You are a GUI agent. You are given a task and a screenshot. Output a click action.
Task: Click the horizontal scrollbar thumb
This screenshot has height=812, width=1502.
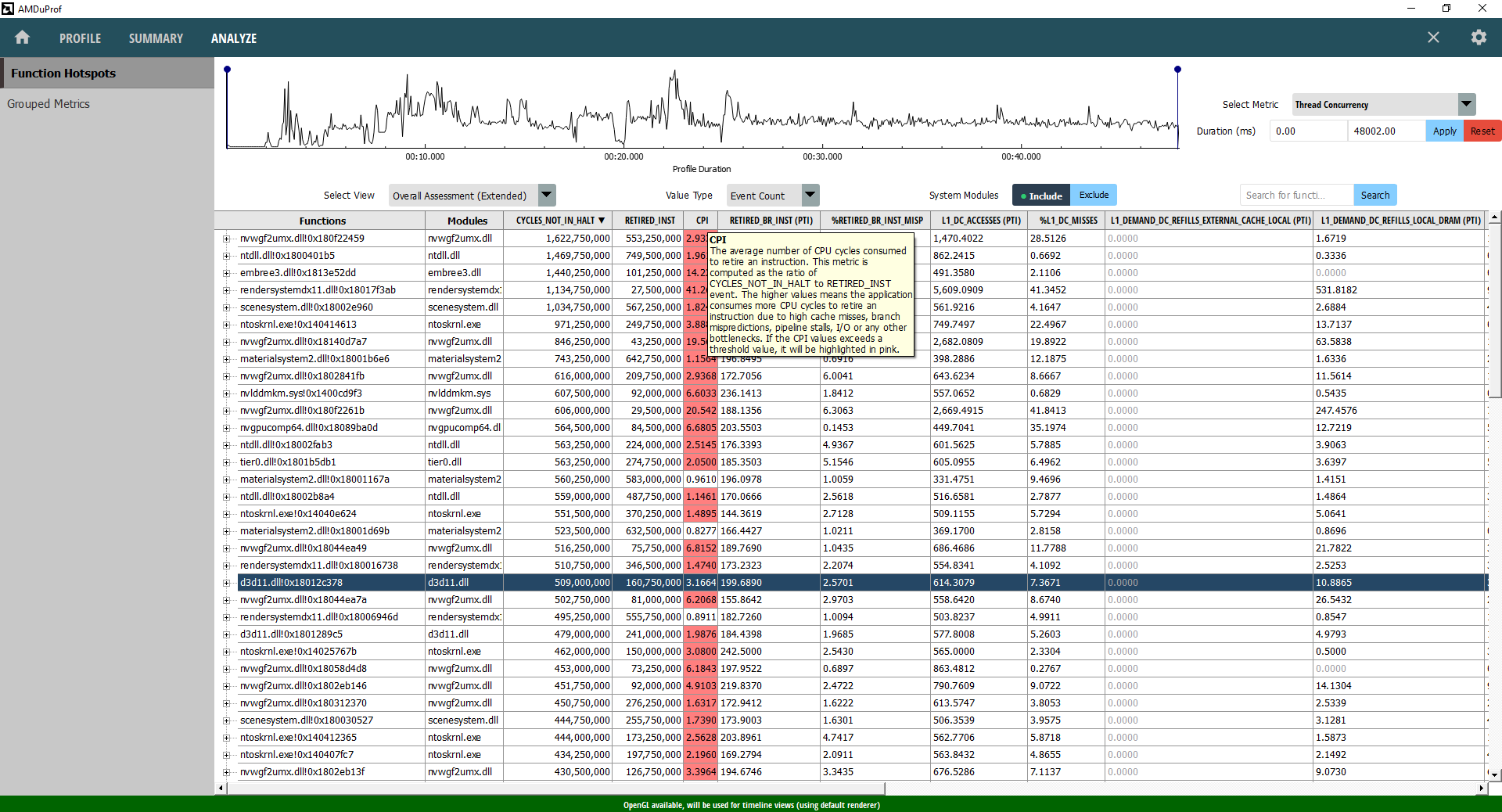tap(555, 789)
